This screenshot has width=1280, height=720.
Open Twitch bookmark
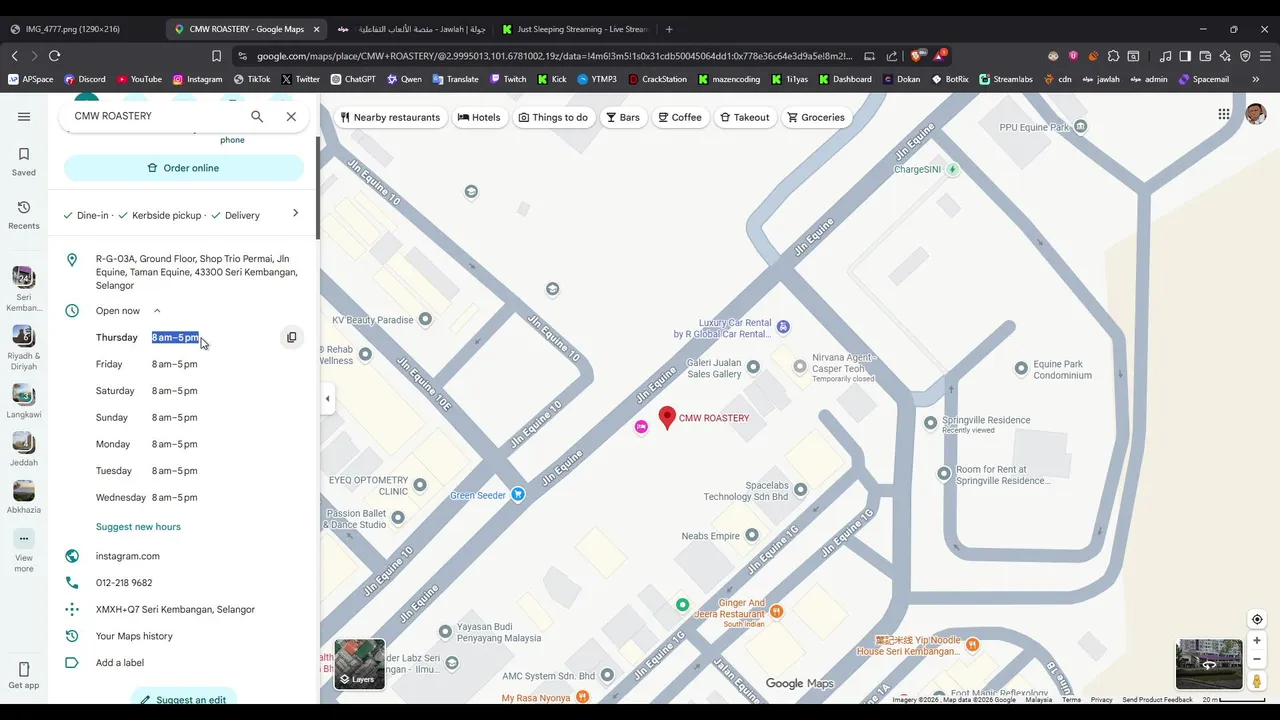point(508,79)
